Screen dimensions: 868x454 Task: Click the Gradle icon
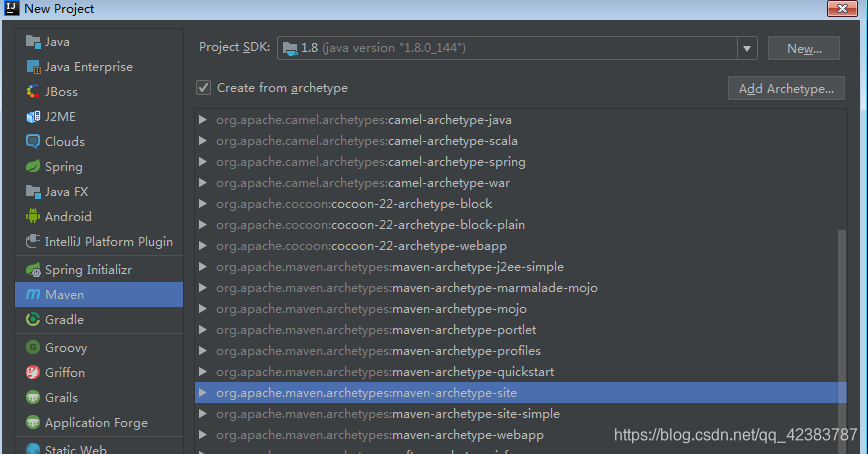[33, 319]
